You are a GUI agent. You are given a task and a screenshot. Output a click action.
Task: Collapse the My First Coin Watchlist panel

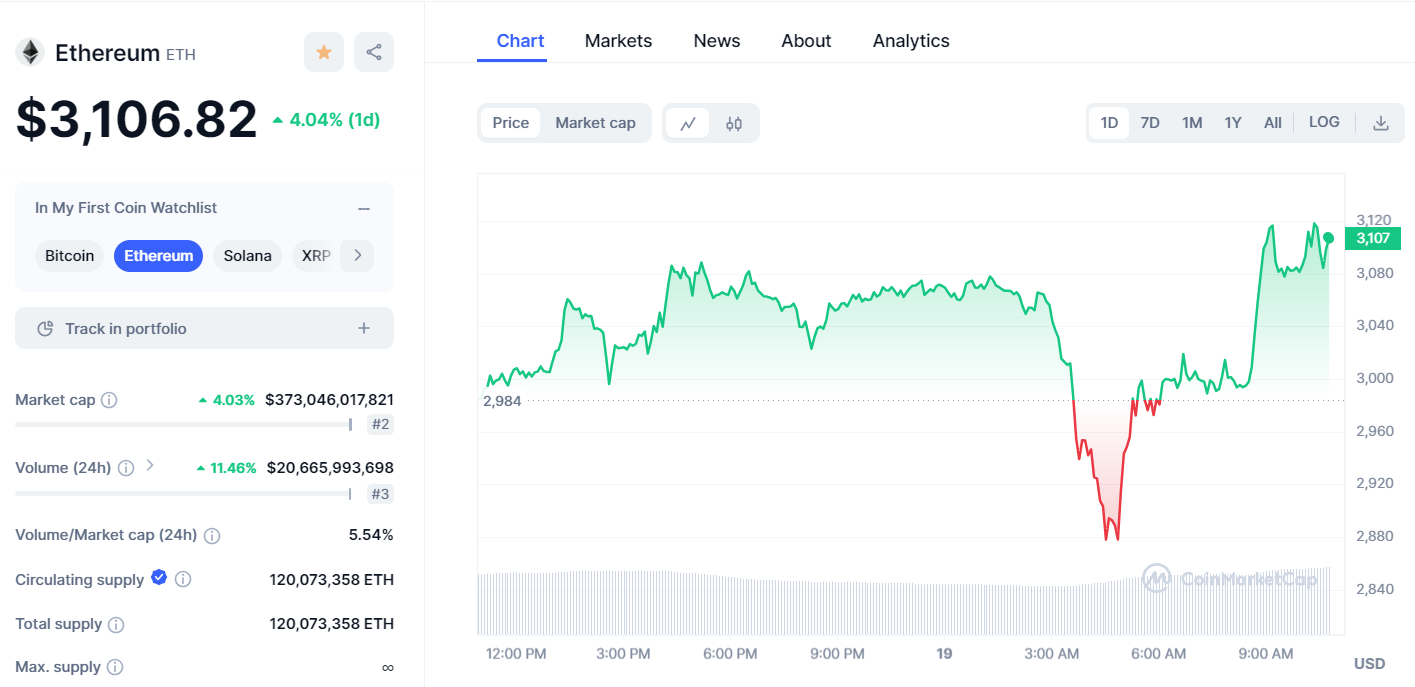[364, 208]
